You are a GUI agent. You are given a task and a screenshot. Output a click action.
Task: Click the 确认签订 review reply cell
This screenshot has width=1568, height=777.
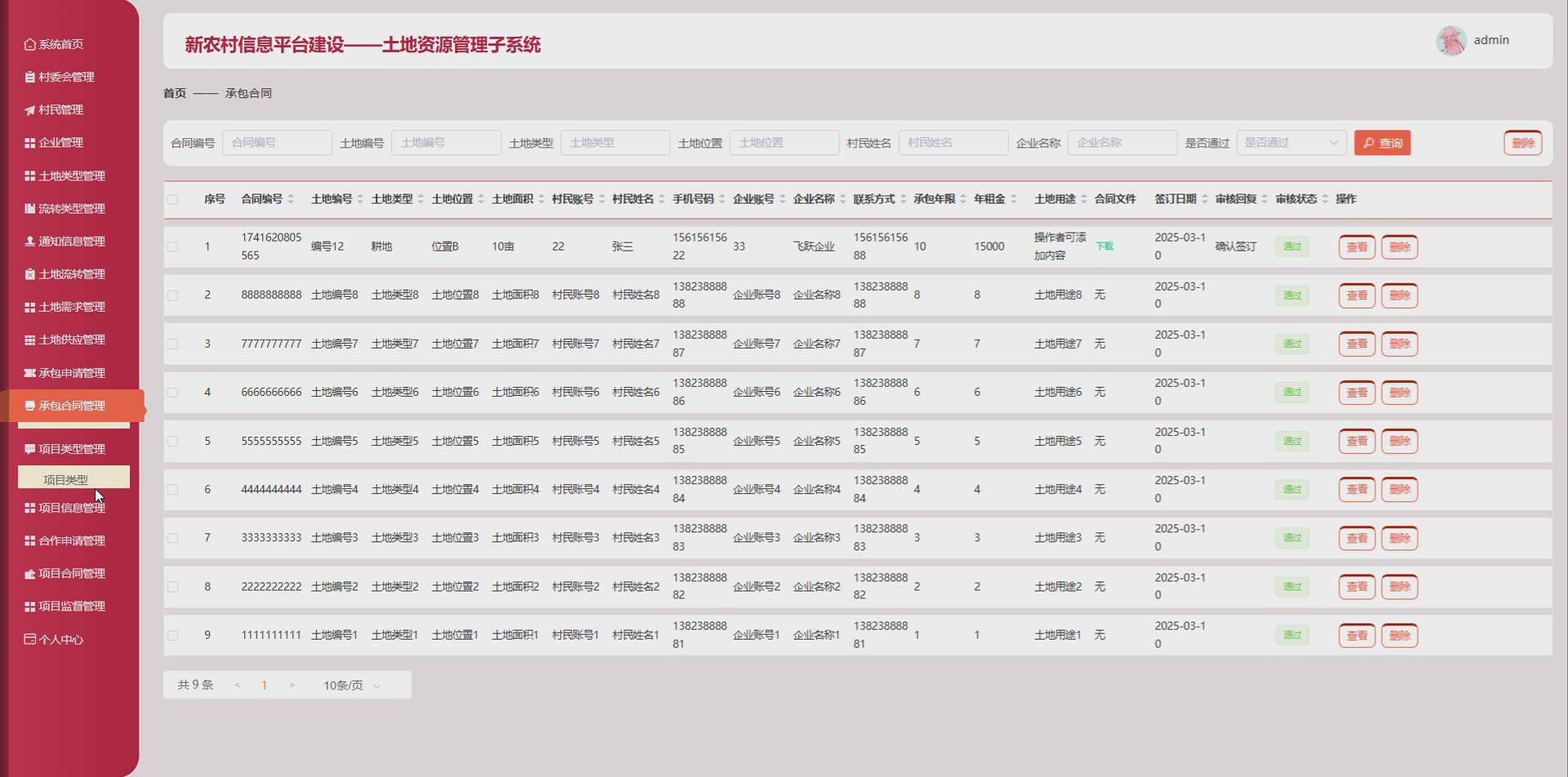tap(1236, 246)
